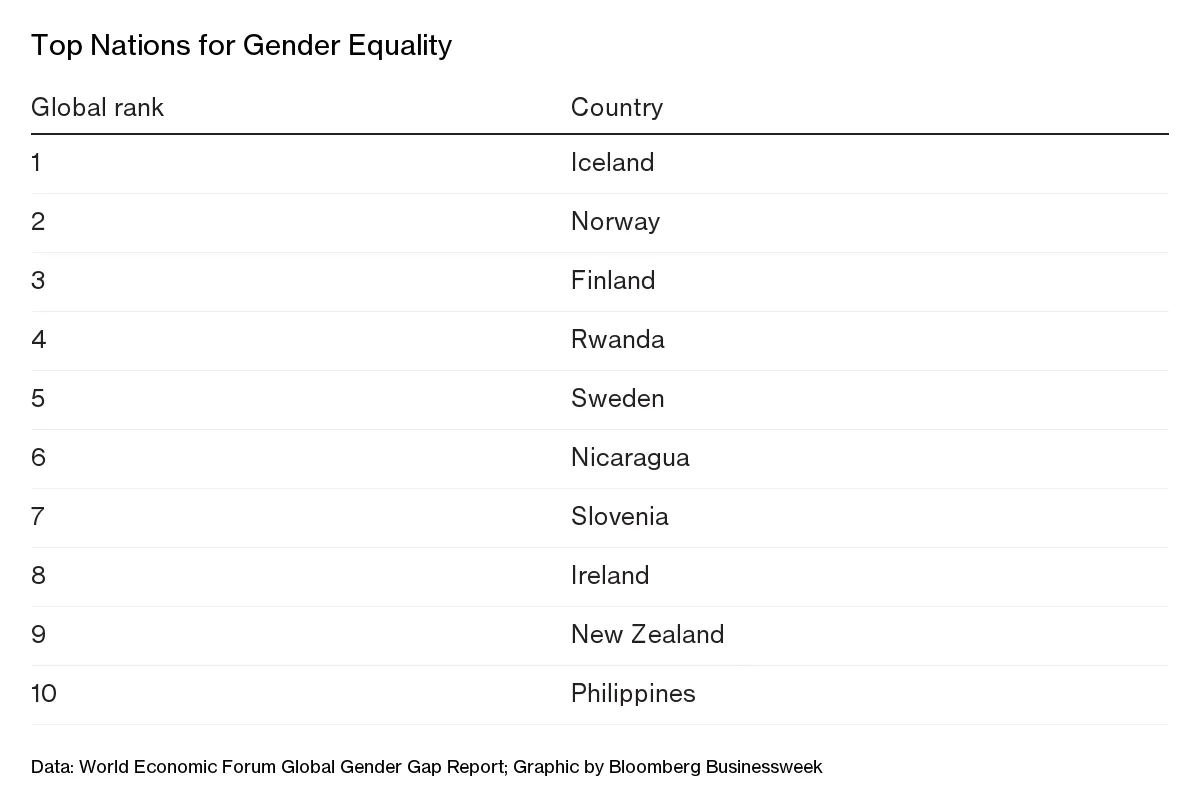Select the Ireland entry

(610, 575)
